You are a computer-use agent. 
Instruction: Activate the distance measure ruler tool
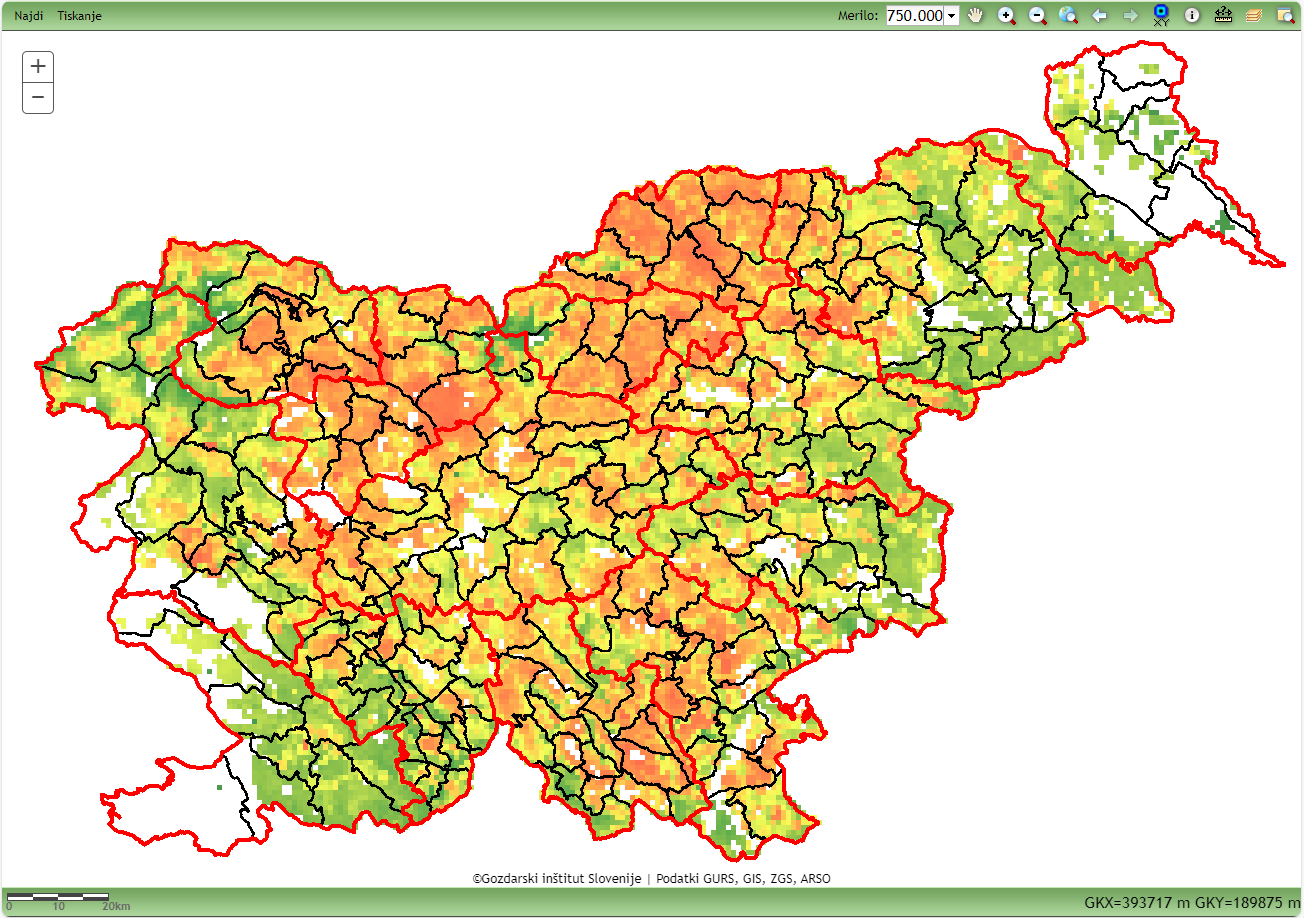1223,15
